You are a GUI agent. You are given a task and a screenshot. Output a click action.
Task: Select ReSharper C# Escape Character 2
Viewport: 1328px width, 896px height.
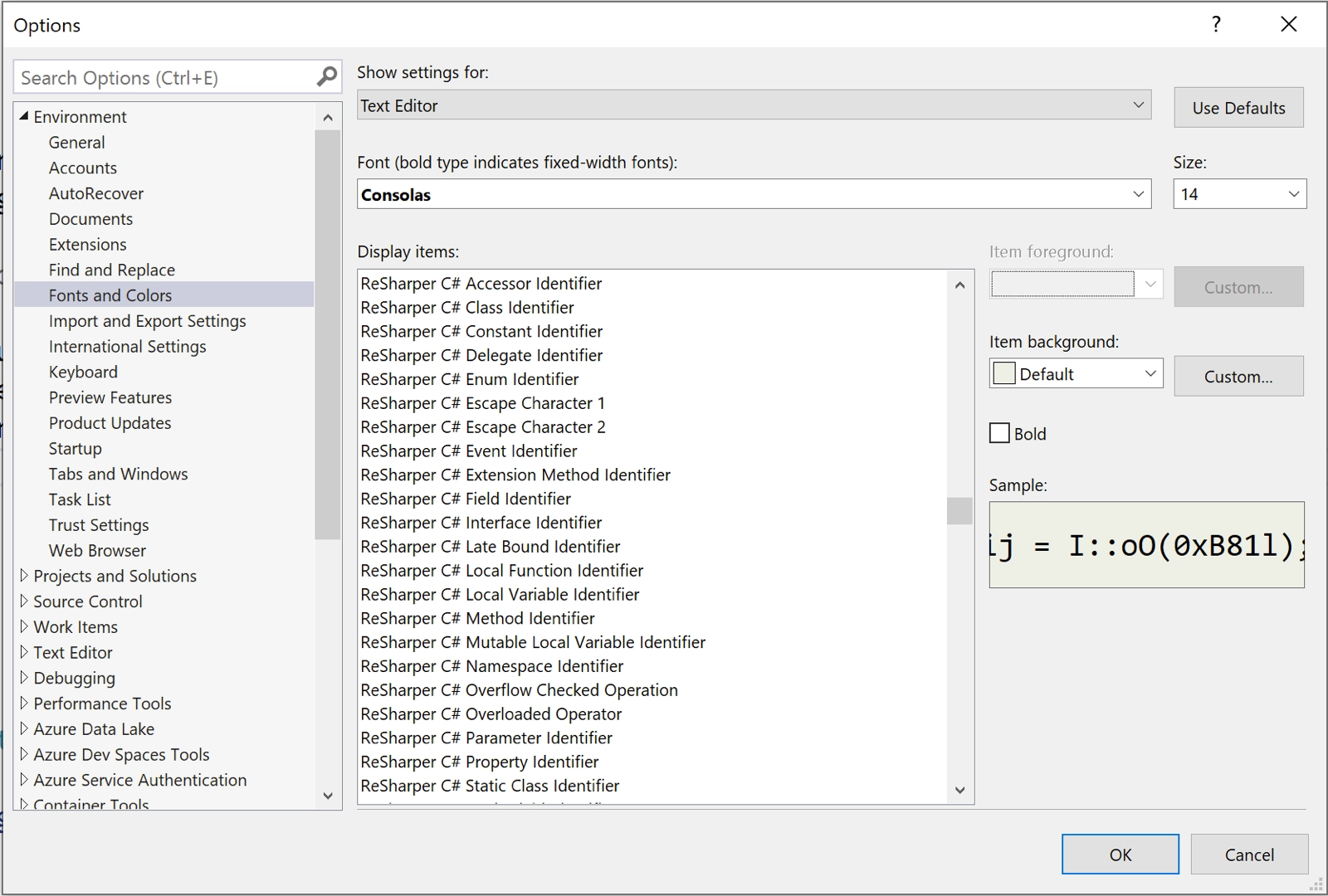pos(483,427)
